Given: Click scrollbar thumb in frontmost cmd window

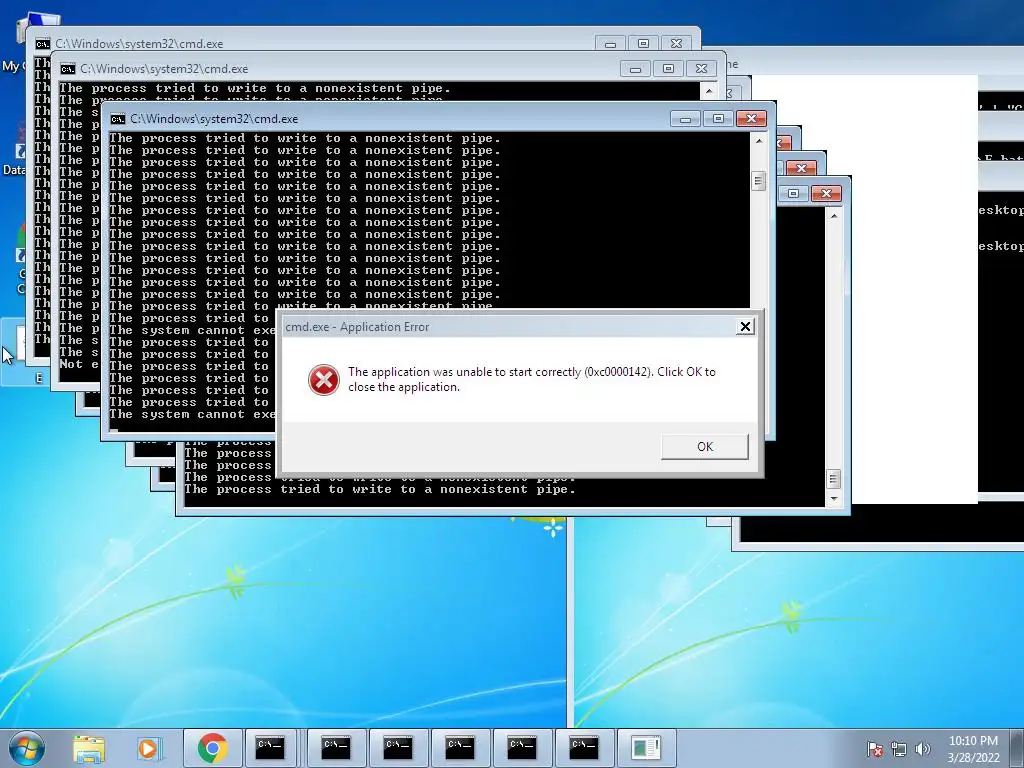Looking at the screenshot, I should point(758,181).
